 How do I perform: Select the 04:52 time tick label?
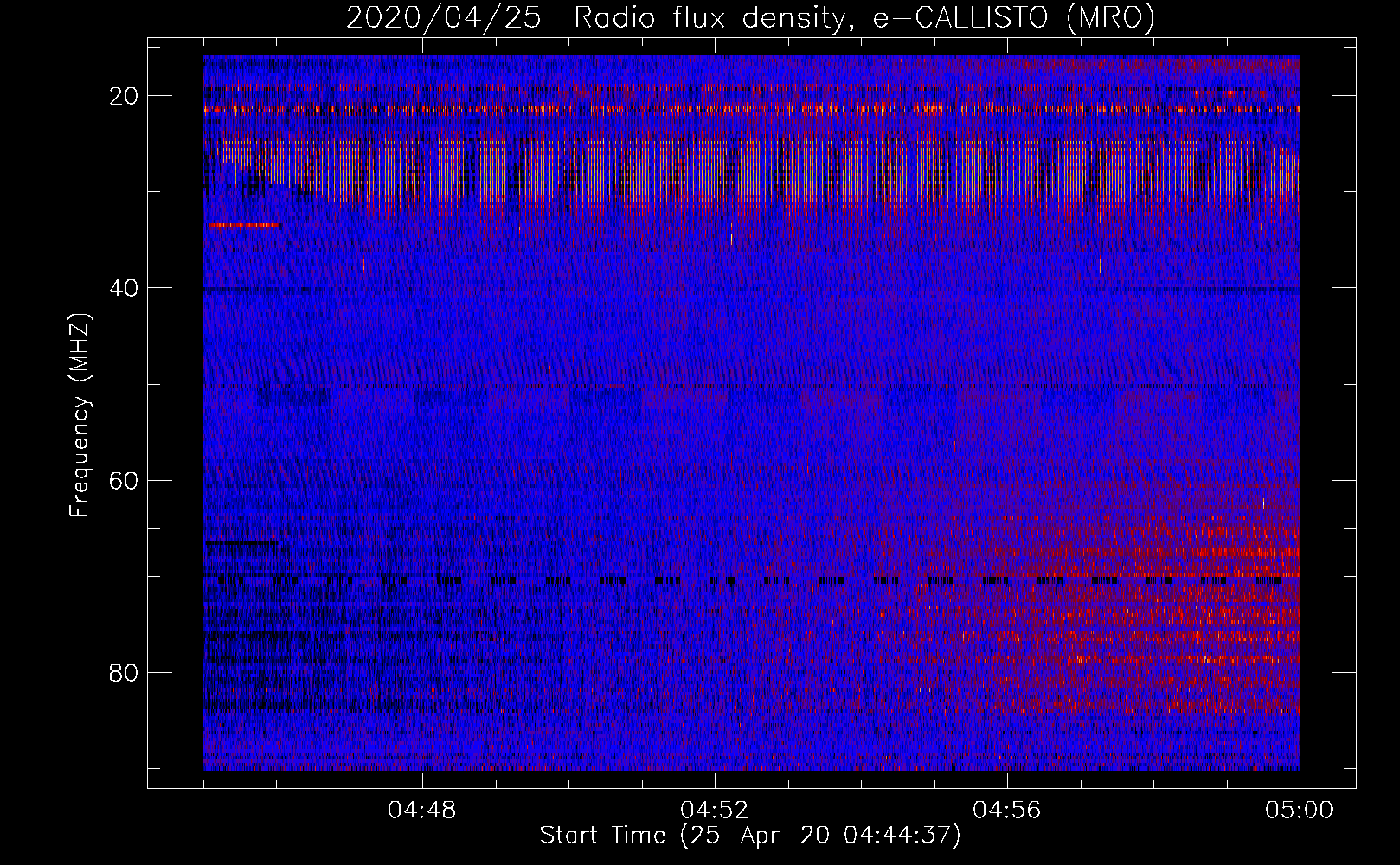tap(715, 811)
